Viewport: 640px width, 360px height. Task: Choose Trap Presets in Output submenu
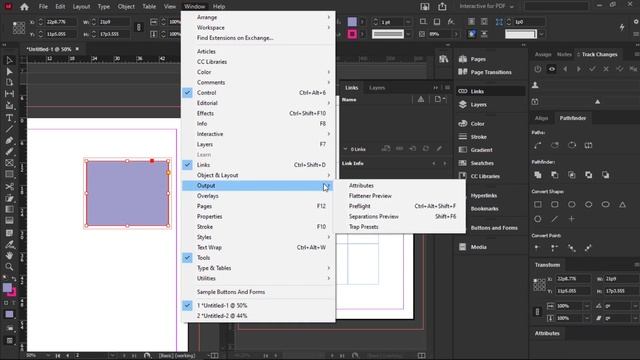400,227
